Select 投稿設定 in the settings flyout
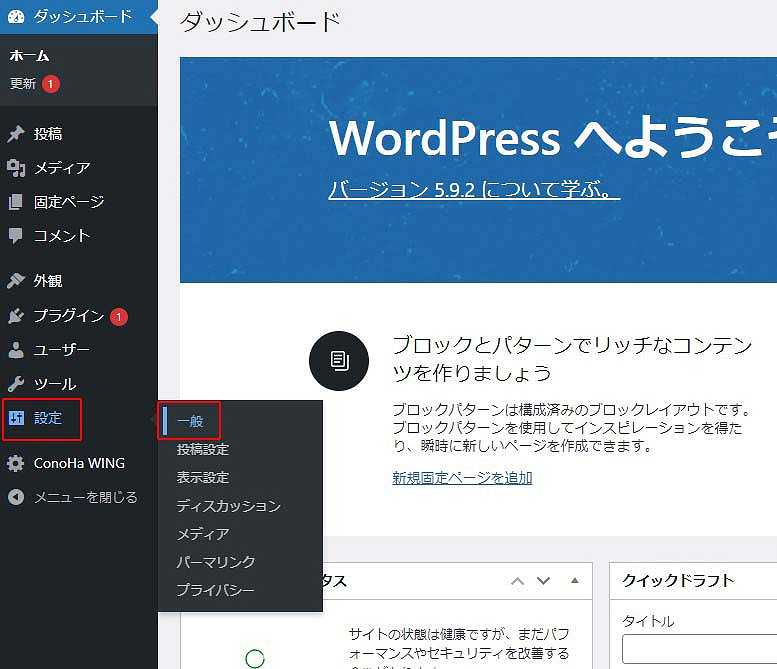The image size is (777, 669). pyautogui.click(x=203, y=449)
